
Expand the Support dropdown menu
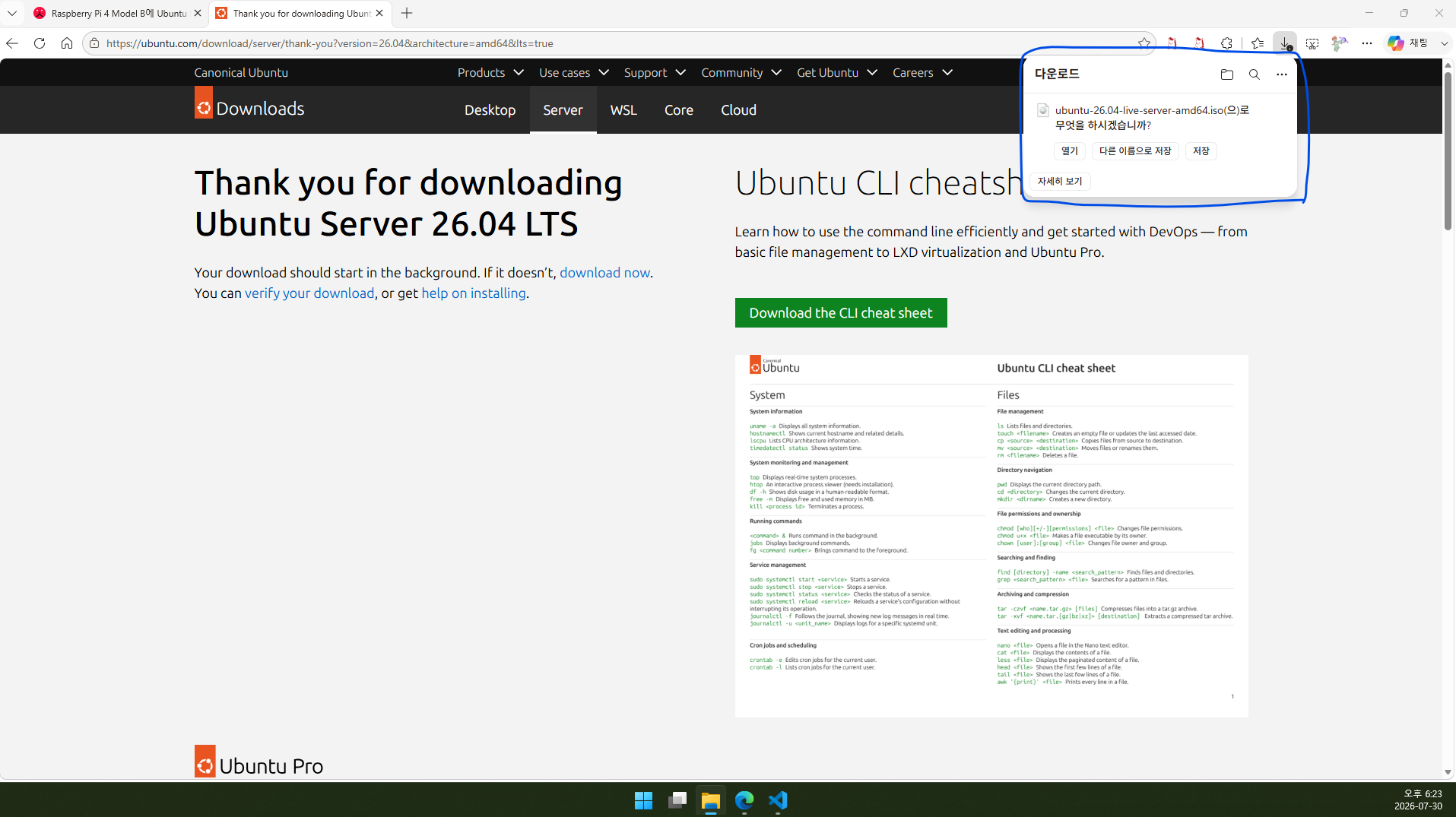point(655,72)
